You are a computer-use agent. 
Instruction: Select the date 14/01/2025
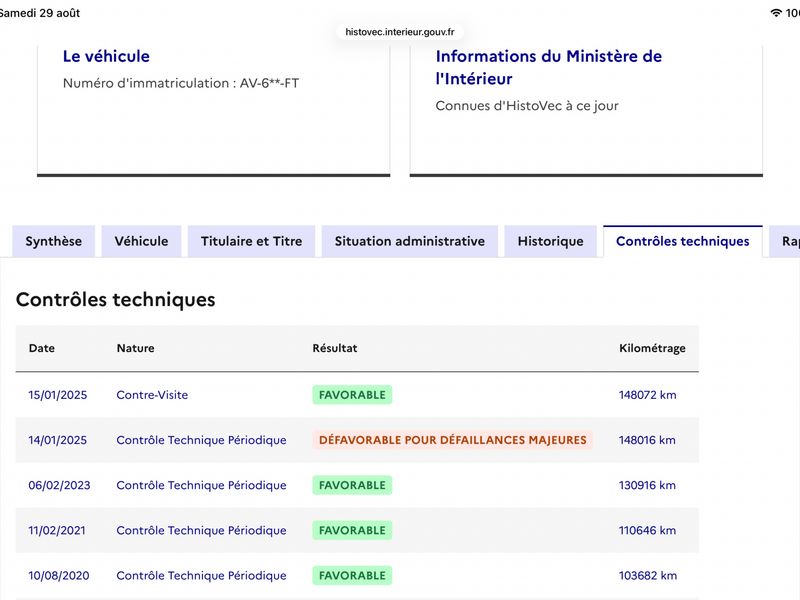coord(58,440)
